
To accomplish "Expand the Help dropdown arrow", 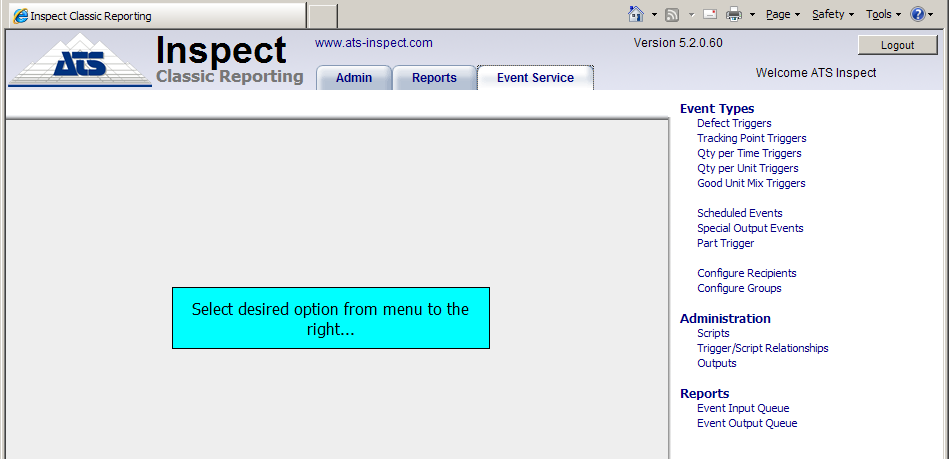I will 931,15.
